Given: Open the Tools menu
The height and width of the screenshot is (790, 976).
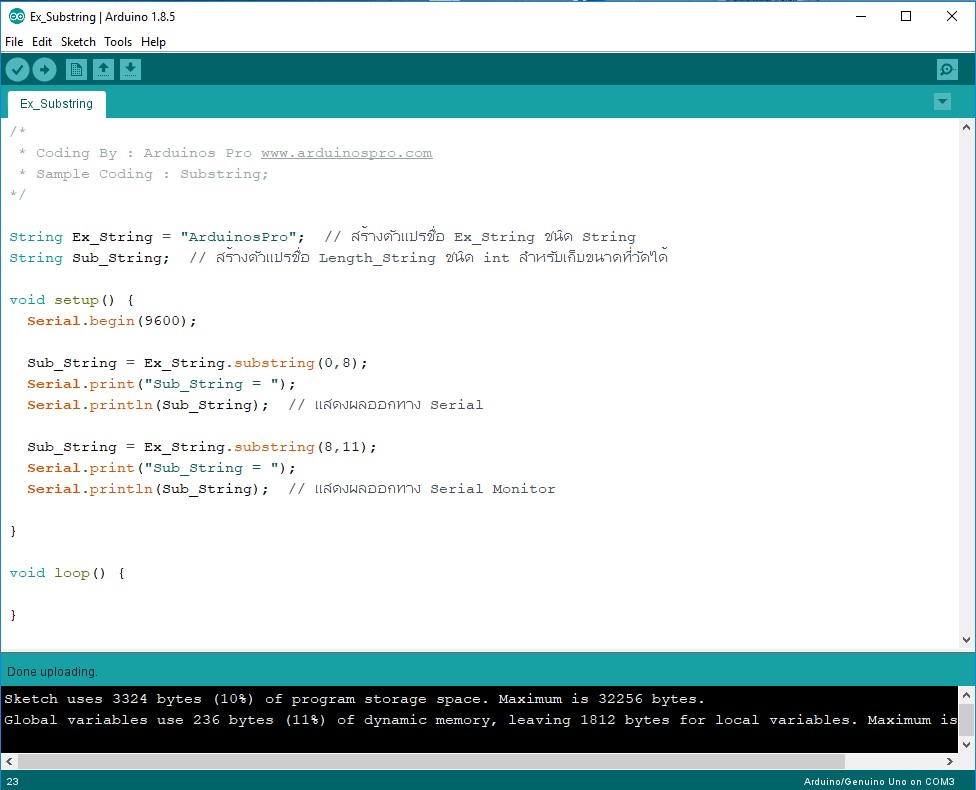Looking at the screenshot, I should [118, 42].
